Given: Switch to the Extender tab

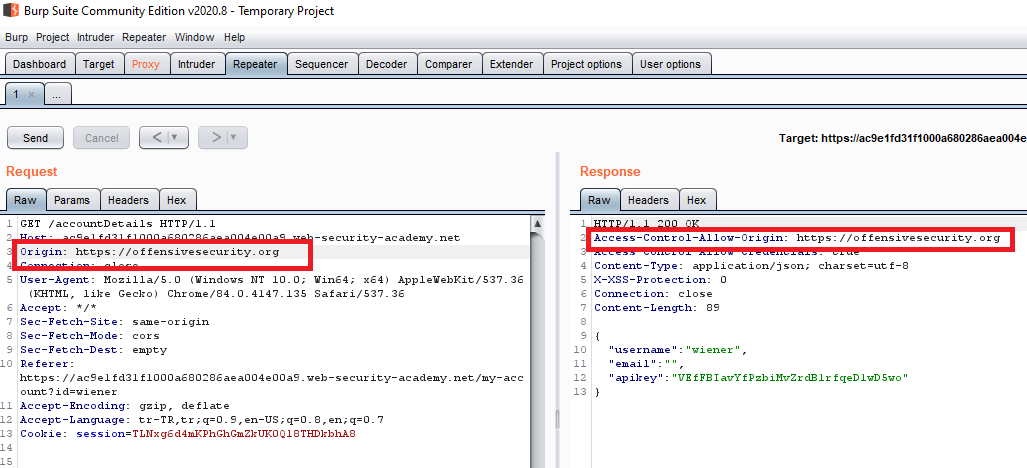Looking at the screenshot, I should click(512, 64).
